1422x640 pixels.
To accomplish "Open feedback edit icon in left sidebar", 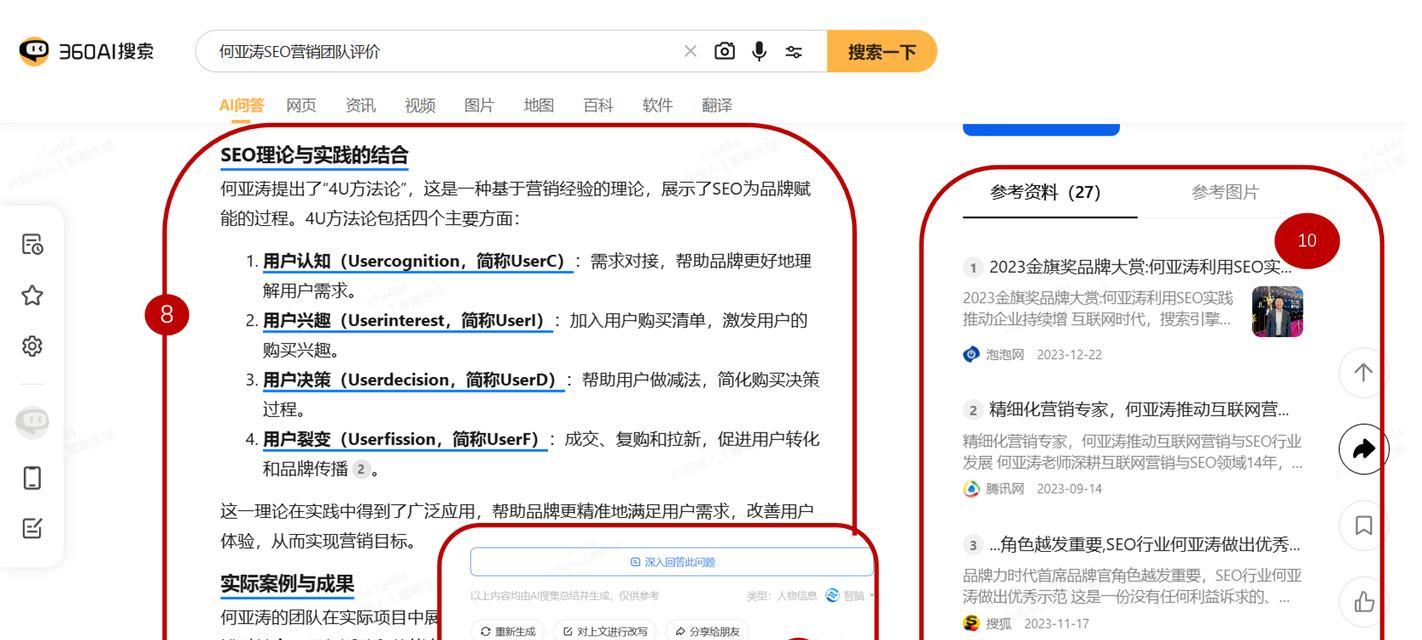I will coord(32,528).
